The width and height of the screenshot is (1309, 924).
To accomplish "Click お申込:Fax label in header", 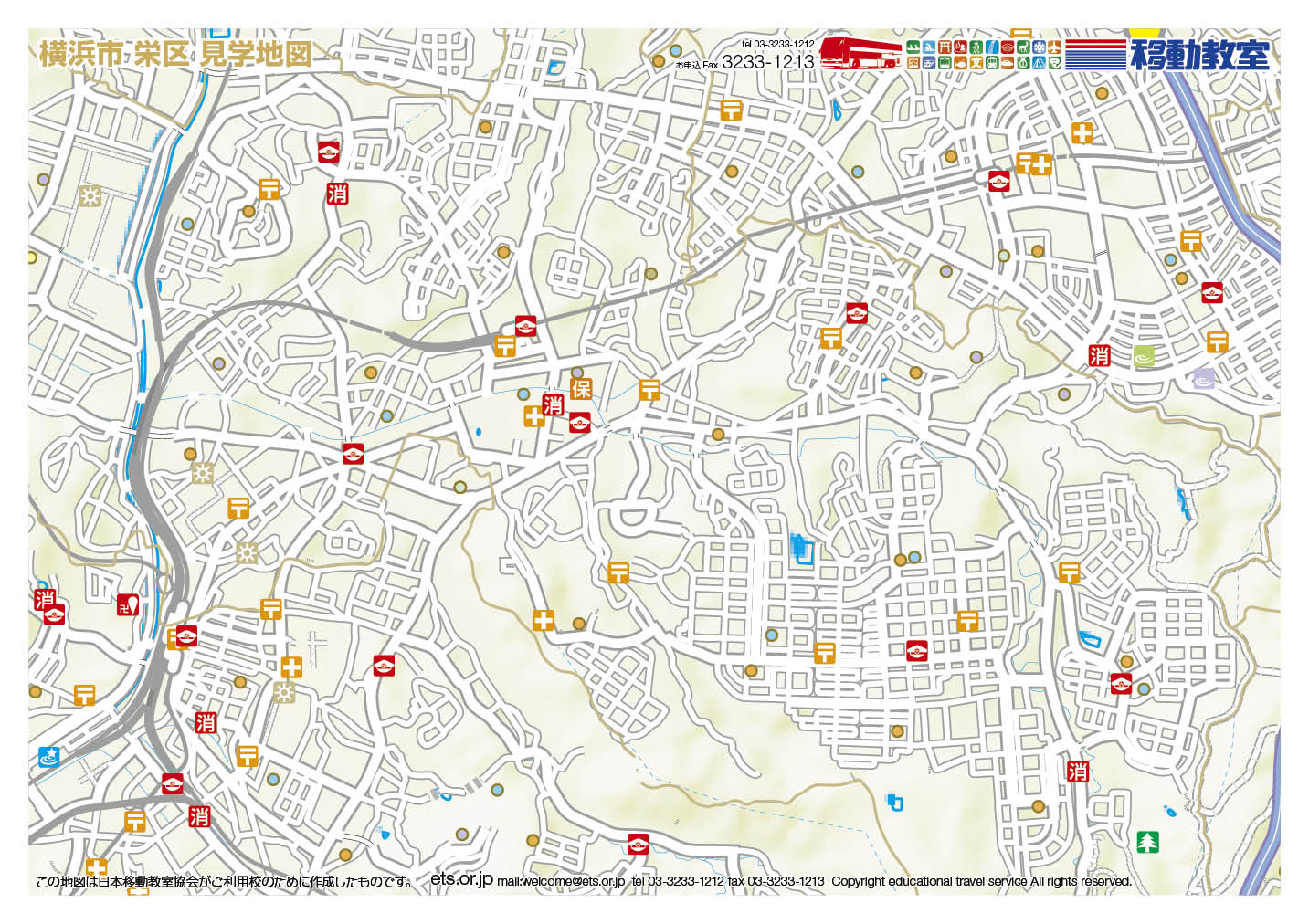I will (x=697, y=65).
